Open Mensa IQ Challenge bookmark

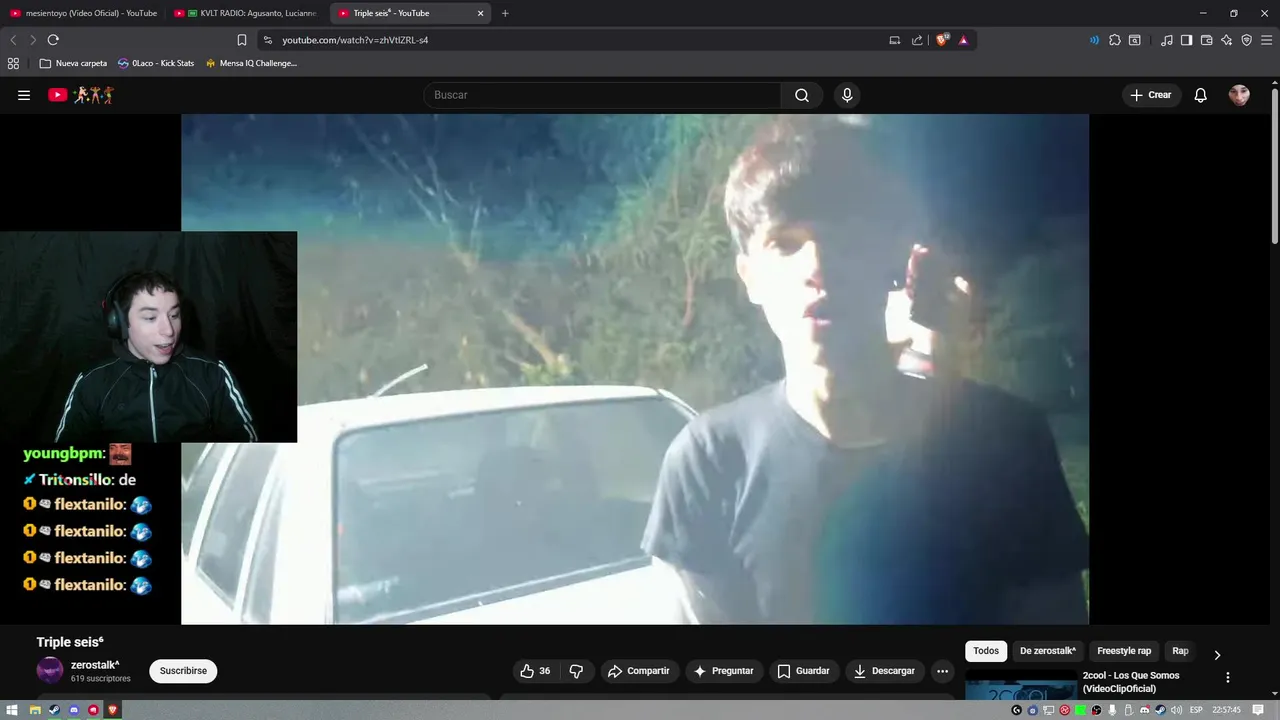tap(251, 63)
